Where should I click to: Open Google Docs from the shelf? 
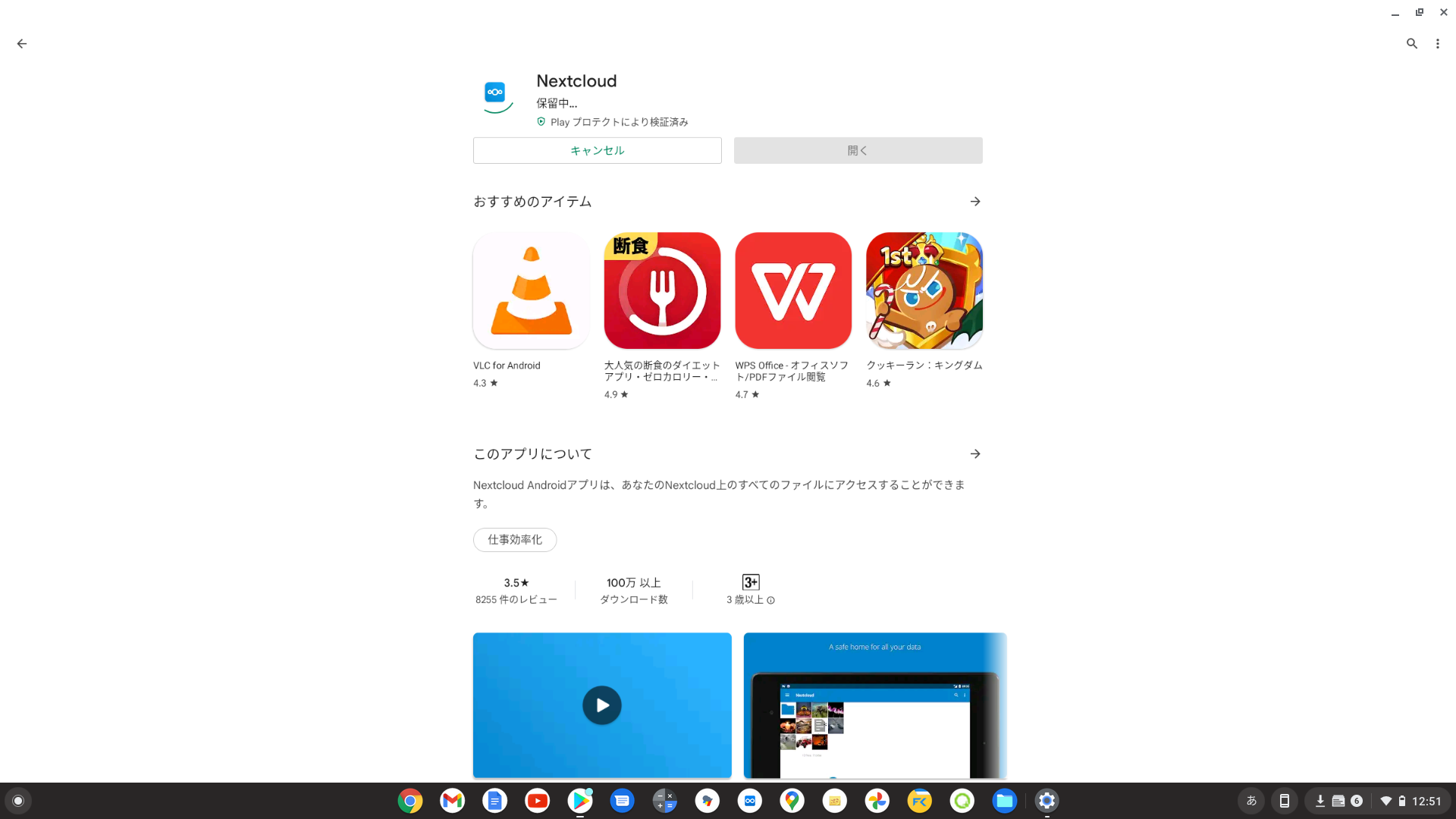click(x=495, y=801)
